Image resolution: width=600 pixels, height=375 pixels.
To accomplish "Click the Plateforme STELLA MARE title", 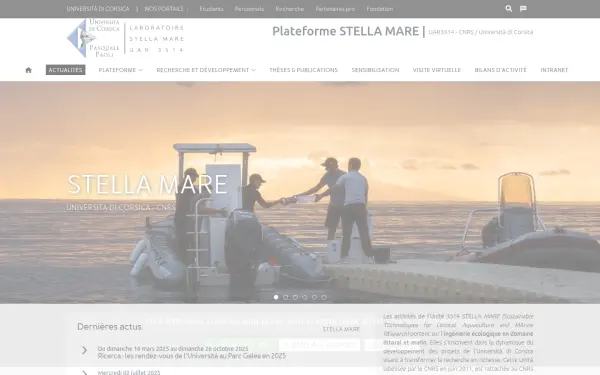I will (x=345, y=31).
